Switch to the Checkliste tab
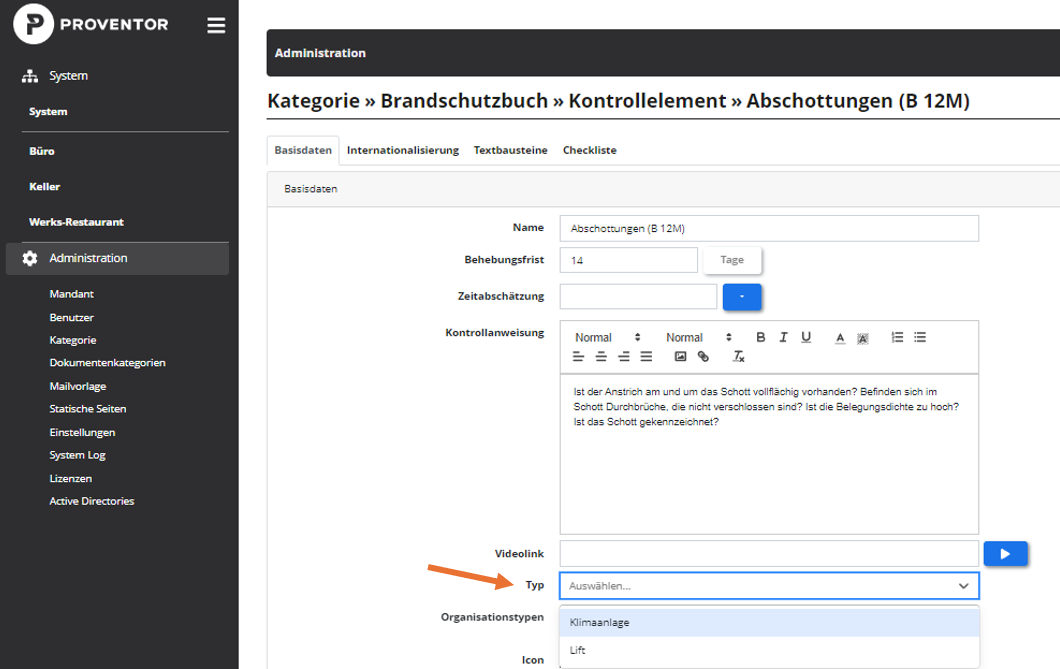 click(x=589, y=150)
